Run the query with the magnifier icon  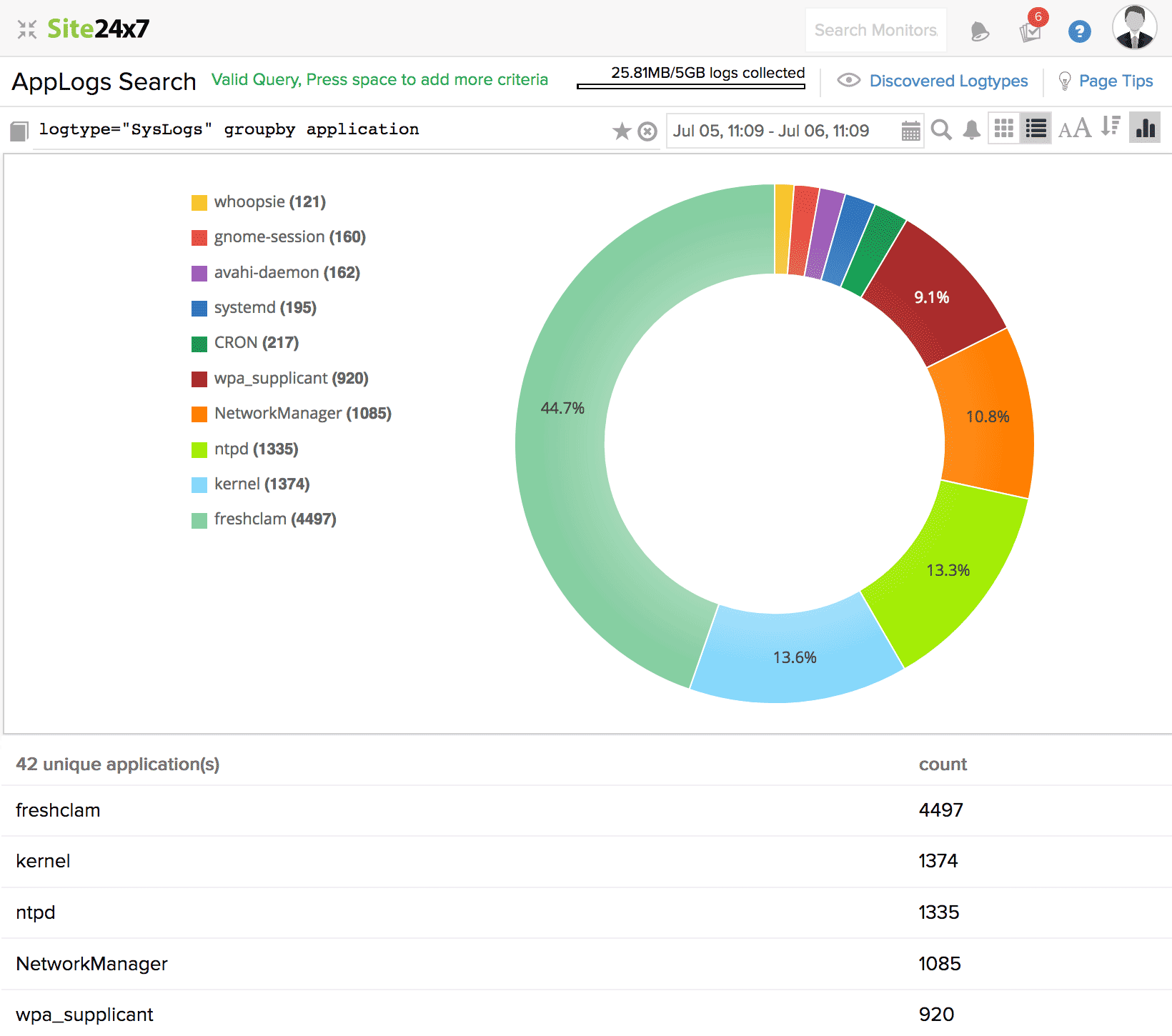pos(941,130)
